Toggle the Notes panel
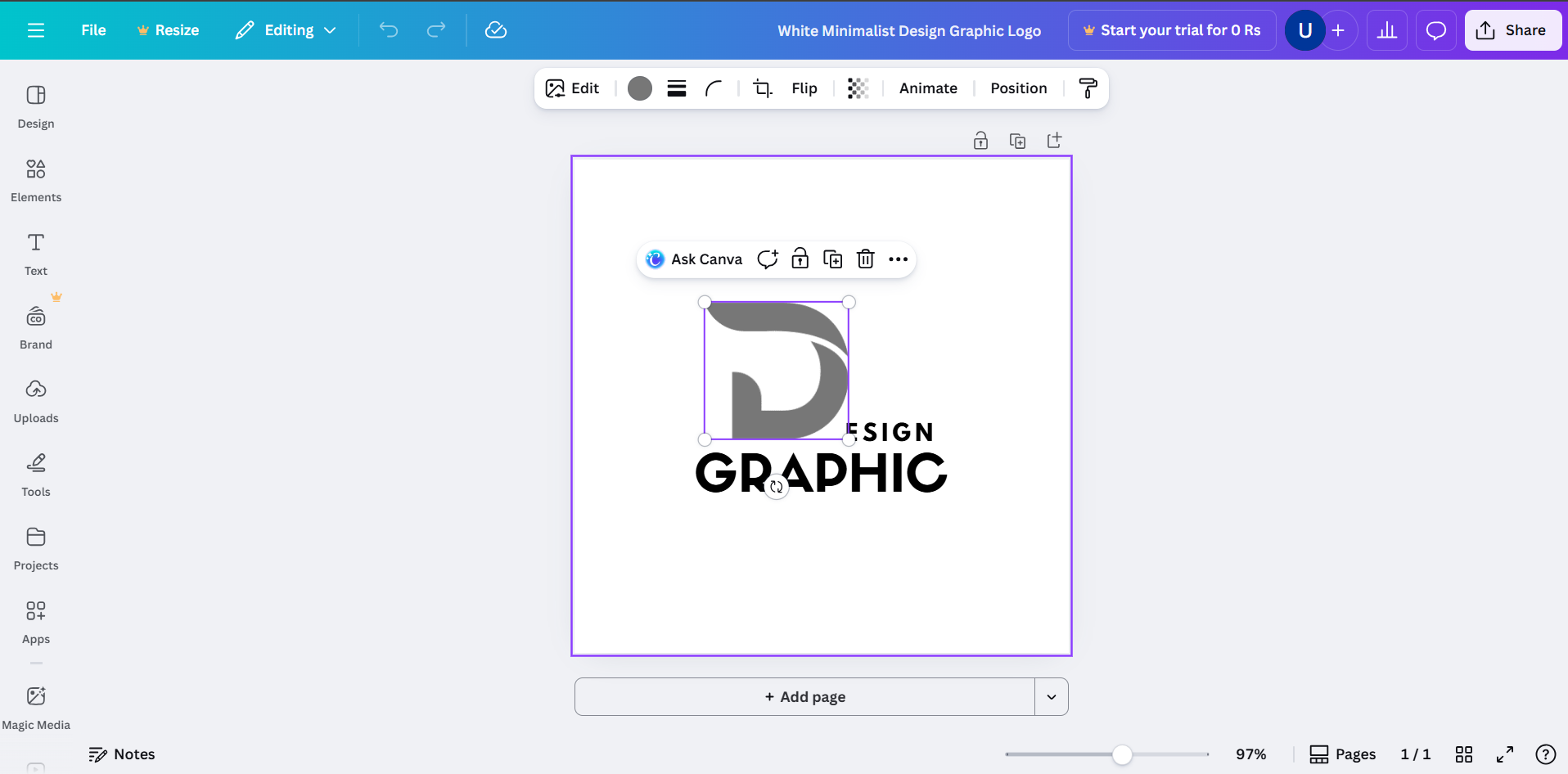1568x774 pixels. point(121,754)
